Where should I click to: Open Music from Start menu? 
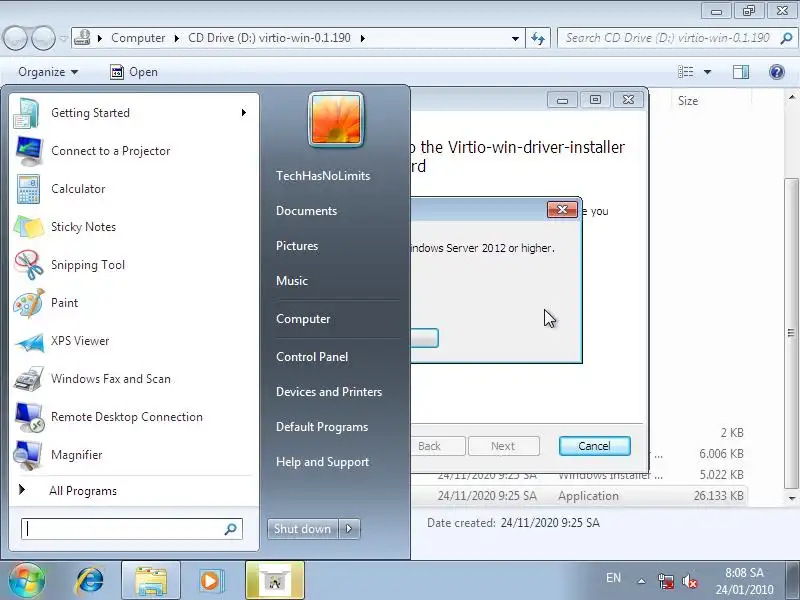tap(292, 281)
